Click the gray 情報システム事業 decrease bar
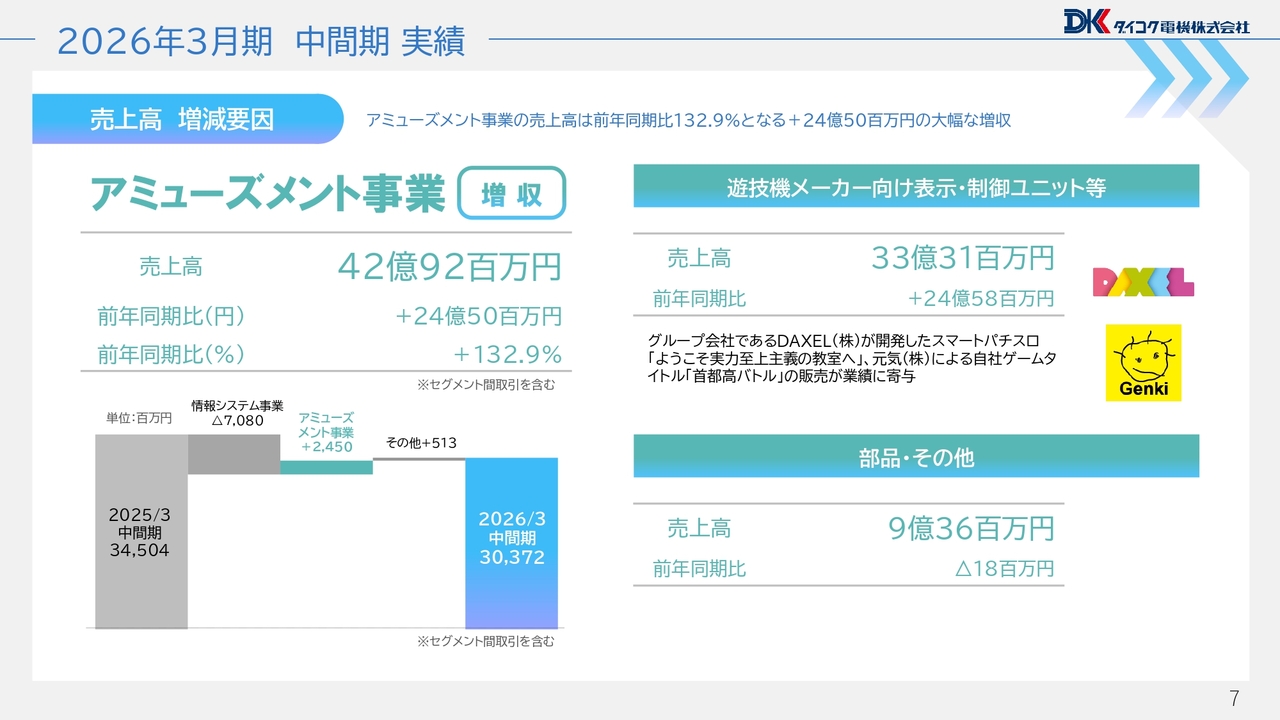The width and height of the screenshot is (1280, 720). pyautogui.click(x=234, y=455)
